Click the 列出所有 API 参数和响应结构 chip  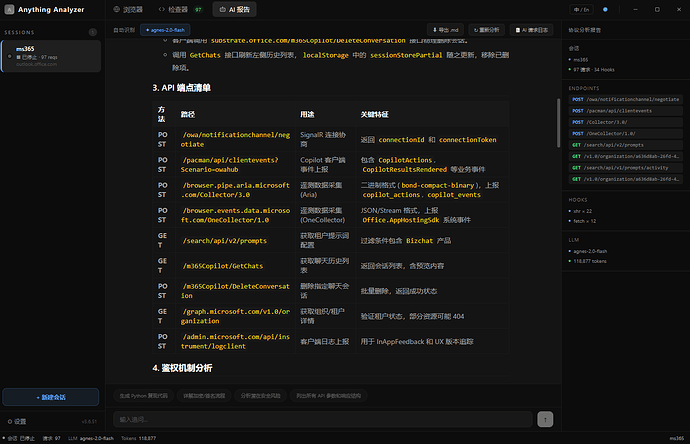328,396
